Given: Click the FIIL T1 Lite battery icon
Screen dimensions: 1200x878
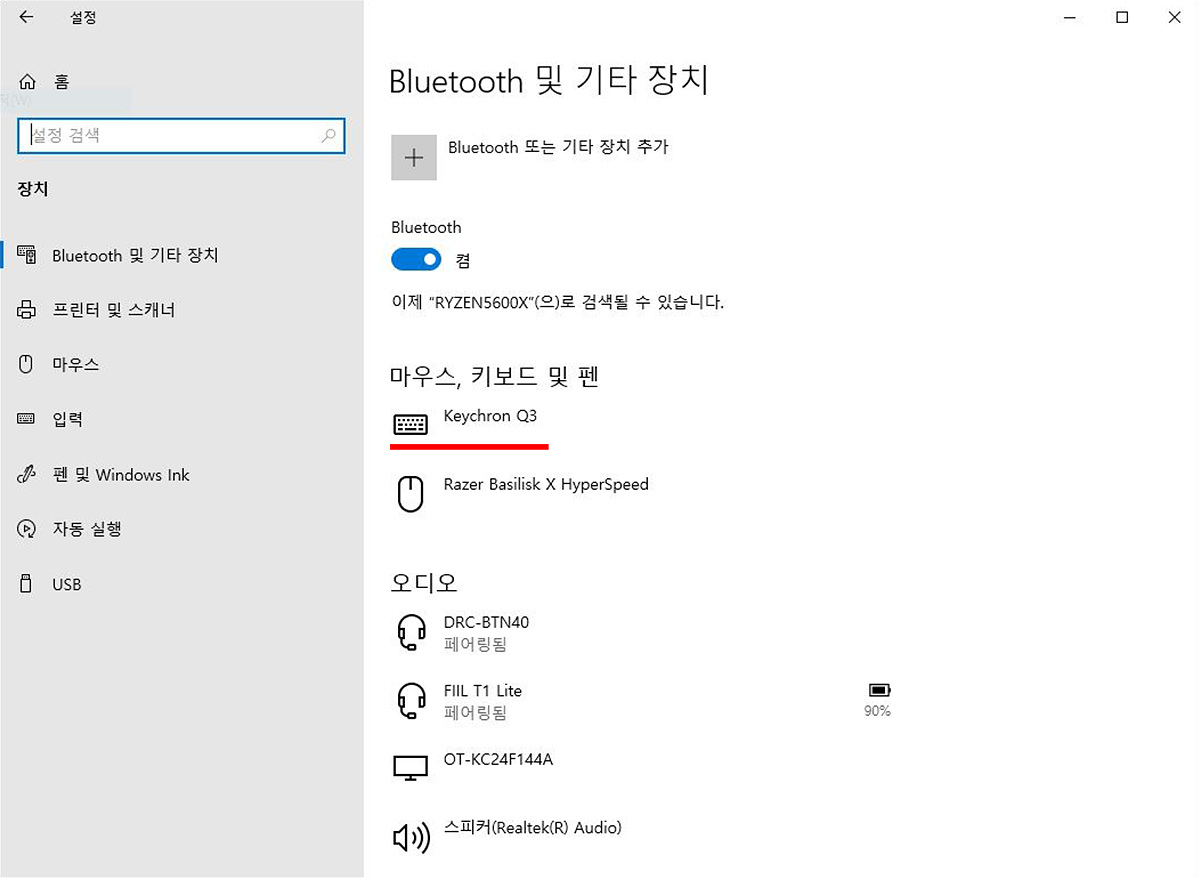Looking at the screenshot, I should click(879, 690).
